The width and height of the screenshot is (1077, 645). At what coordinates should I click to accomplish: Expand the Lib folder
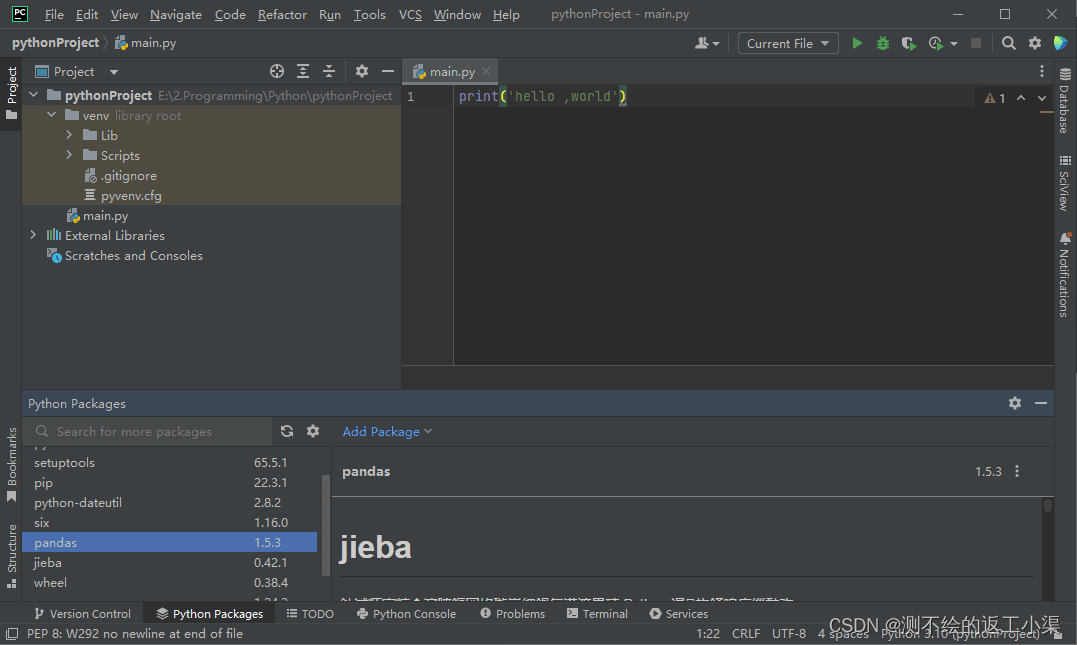pos(69,135)
